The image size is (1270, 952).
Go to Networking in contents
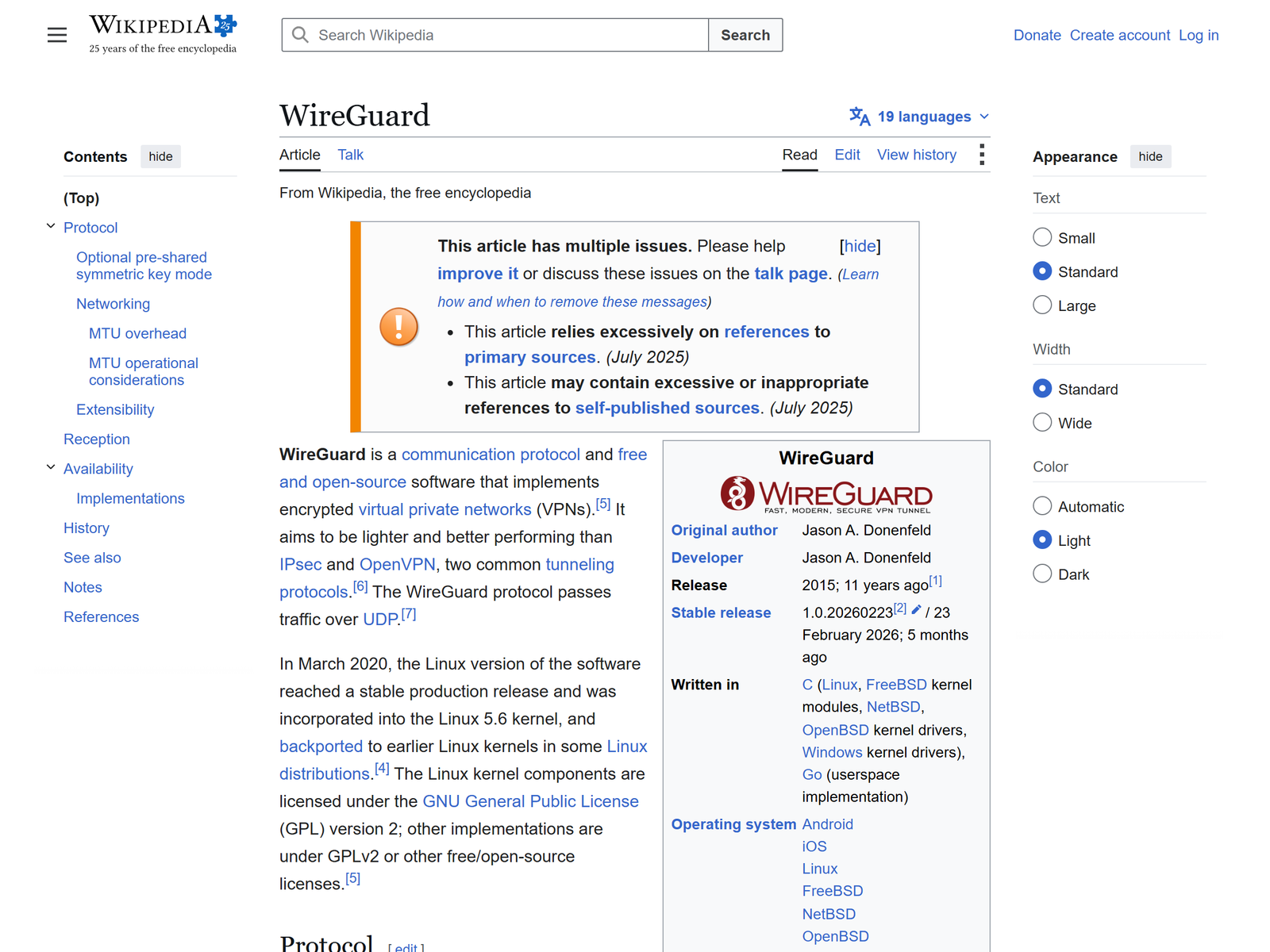[113, 304]
